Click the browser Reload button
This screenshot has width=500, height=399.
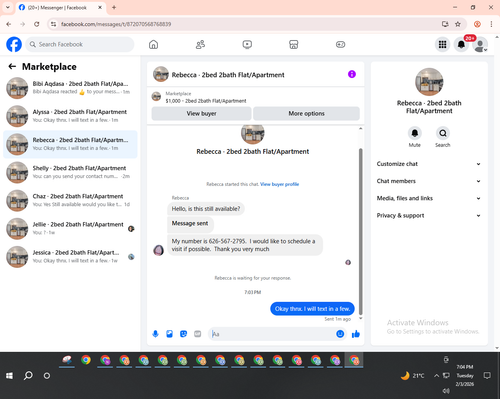pyautogui.click(x=37, y=24)
